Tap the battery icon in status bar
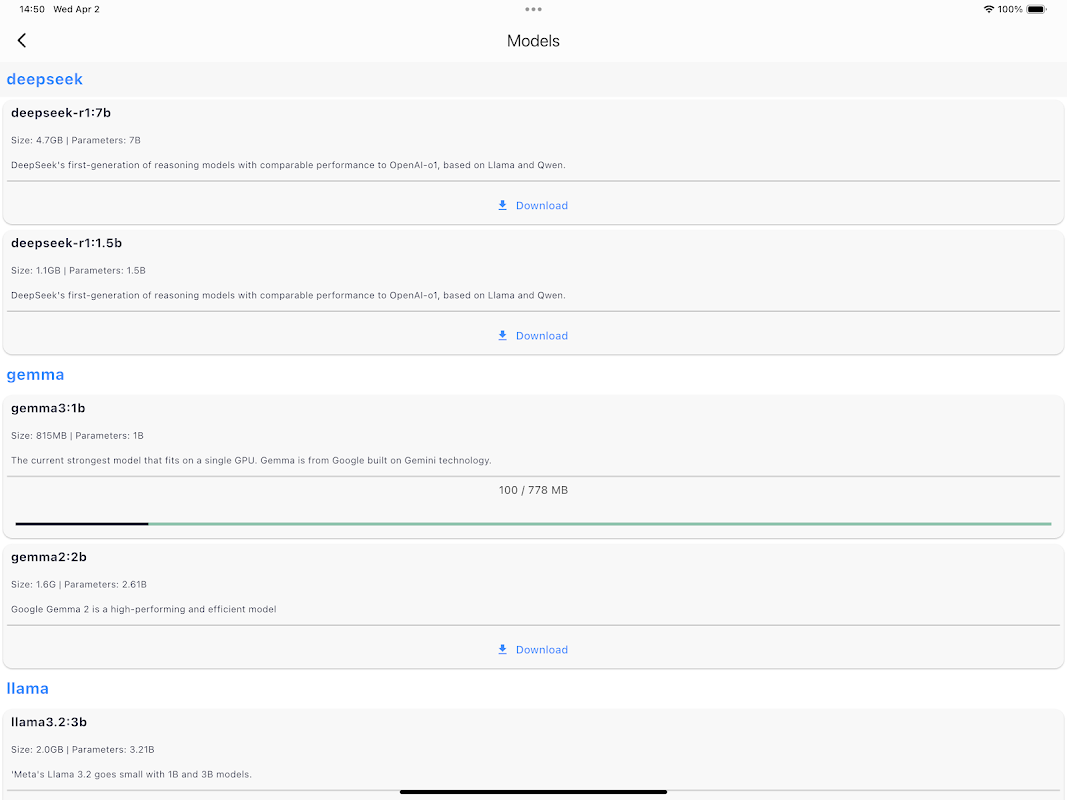Screen dimensions: 1067x800 point(1036,9)
